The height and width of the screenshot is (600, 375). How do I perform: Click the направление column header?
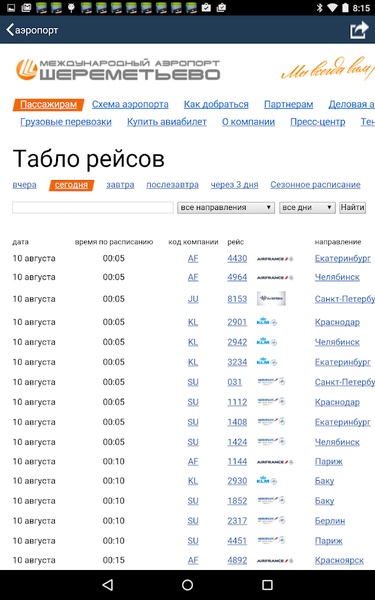pyautogui.click(x=338, y=242)
